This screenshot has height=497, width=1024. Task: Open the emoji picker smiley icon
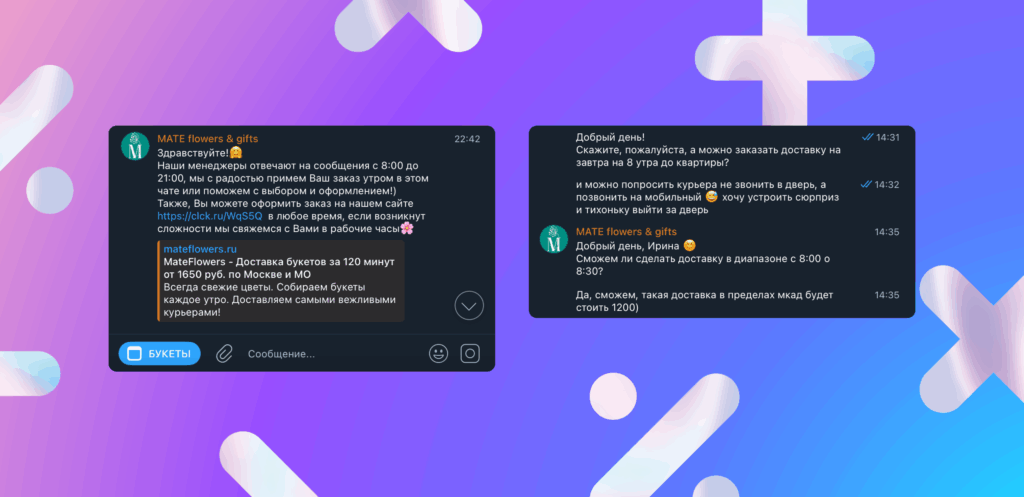(438, 353)
